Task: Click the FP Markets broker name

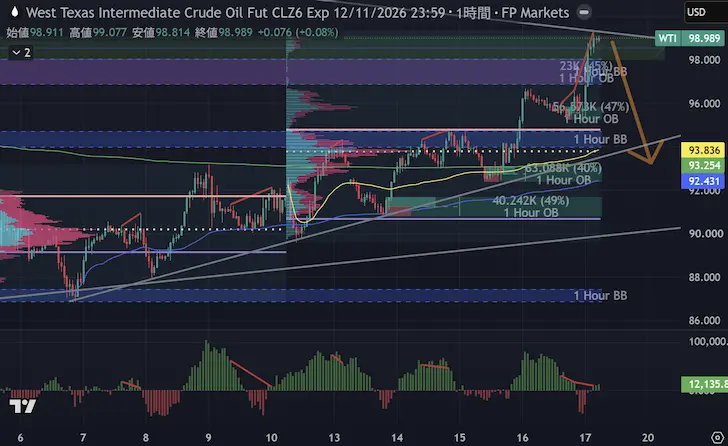Action: coord(535,13)
